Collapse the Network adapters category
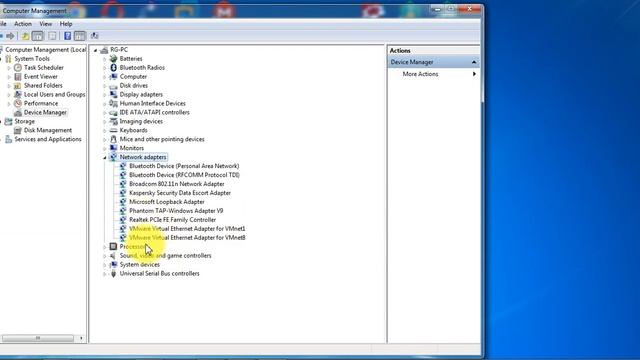Viewport: 640px width, 360px height. 105,158
